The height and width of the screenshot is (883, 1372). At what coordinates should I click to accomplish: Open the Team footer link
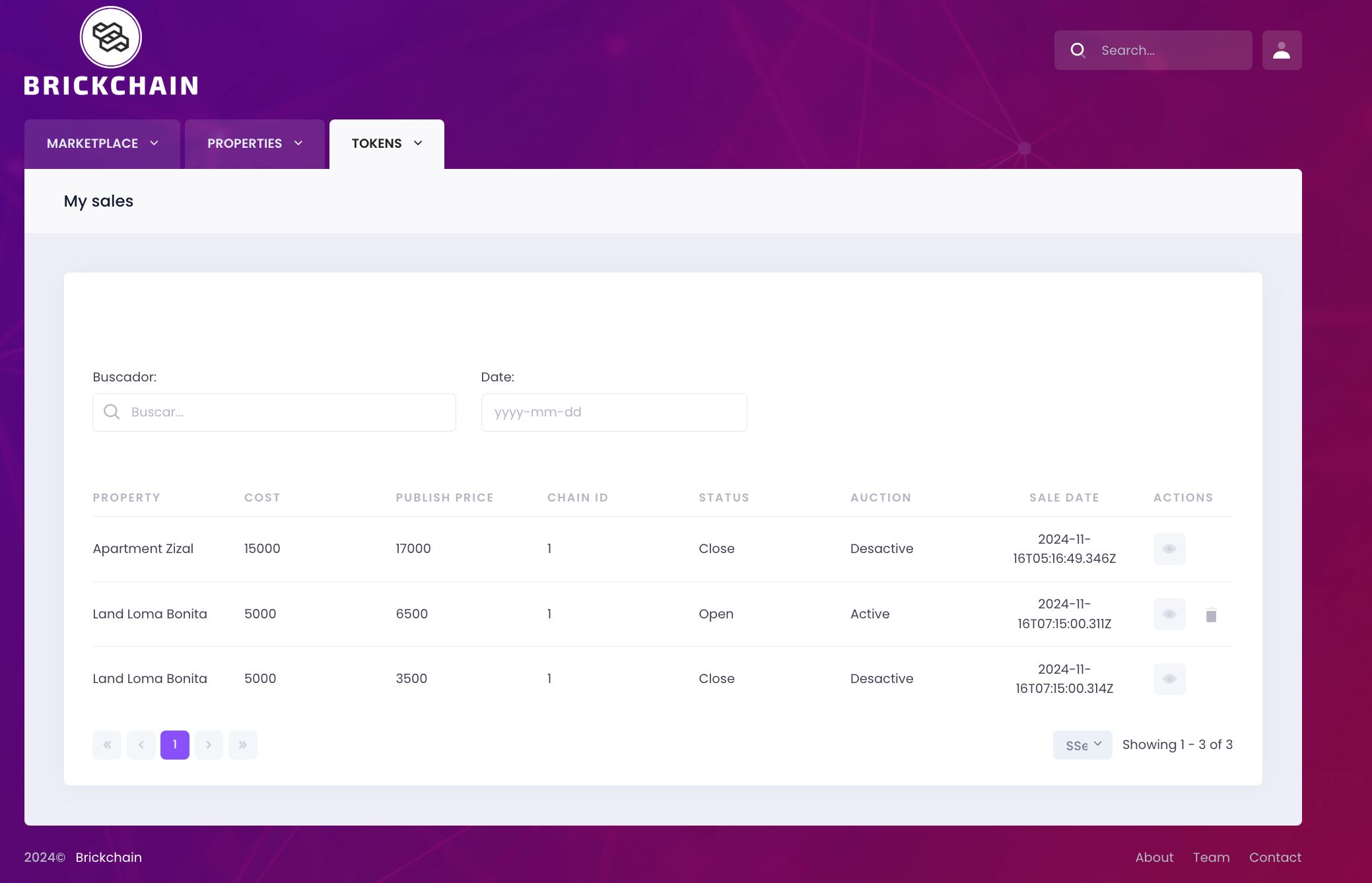tap(1211, 857)
